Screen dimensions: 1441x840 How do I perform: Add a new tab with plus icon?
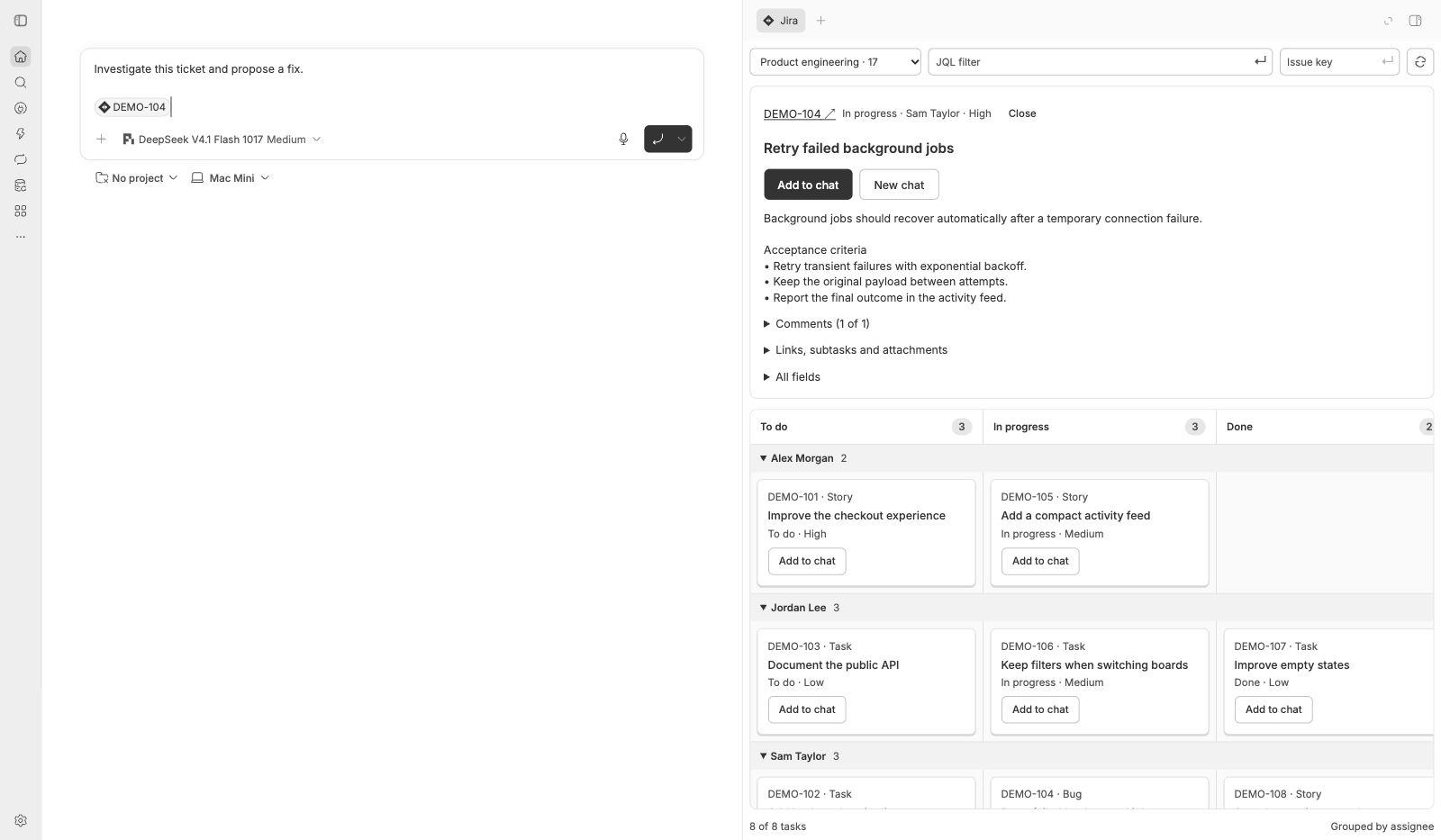[820, 21]
